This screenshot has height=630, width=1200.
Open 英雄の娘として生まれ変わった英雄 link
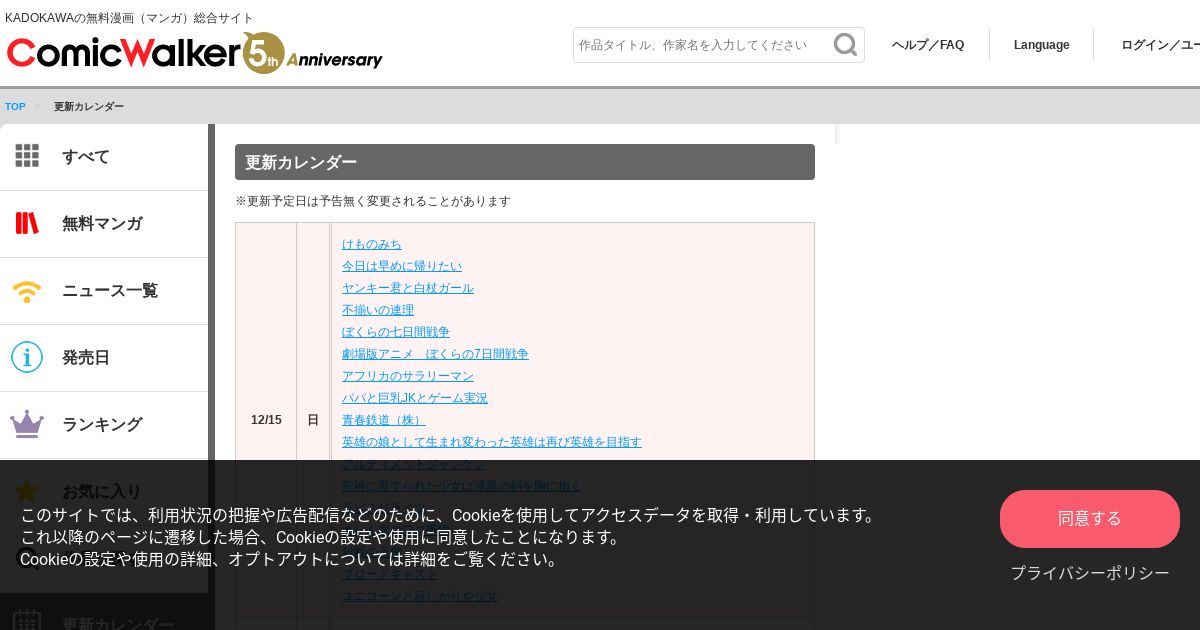tap(492, 442)
